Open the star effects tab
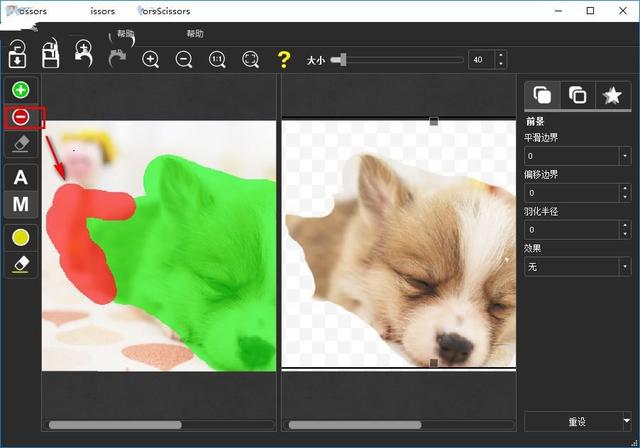The height and width of the screenshot is (448, 640). pos(612,95)
